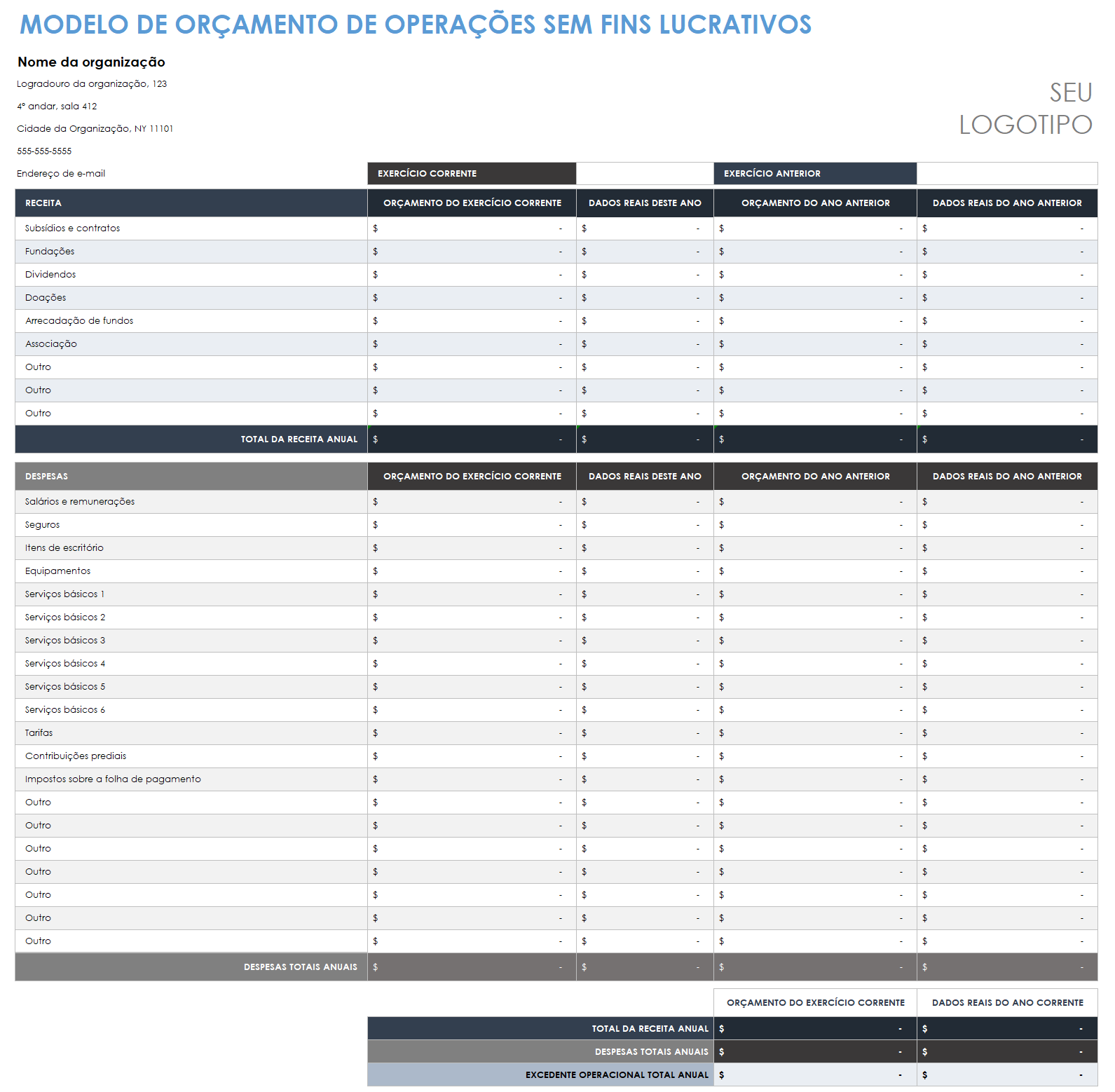
Task: Click previous-year budget cell for Equipamentos
Action: (x=815, y=571)
